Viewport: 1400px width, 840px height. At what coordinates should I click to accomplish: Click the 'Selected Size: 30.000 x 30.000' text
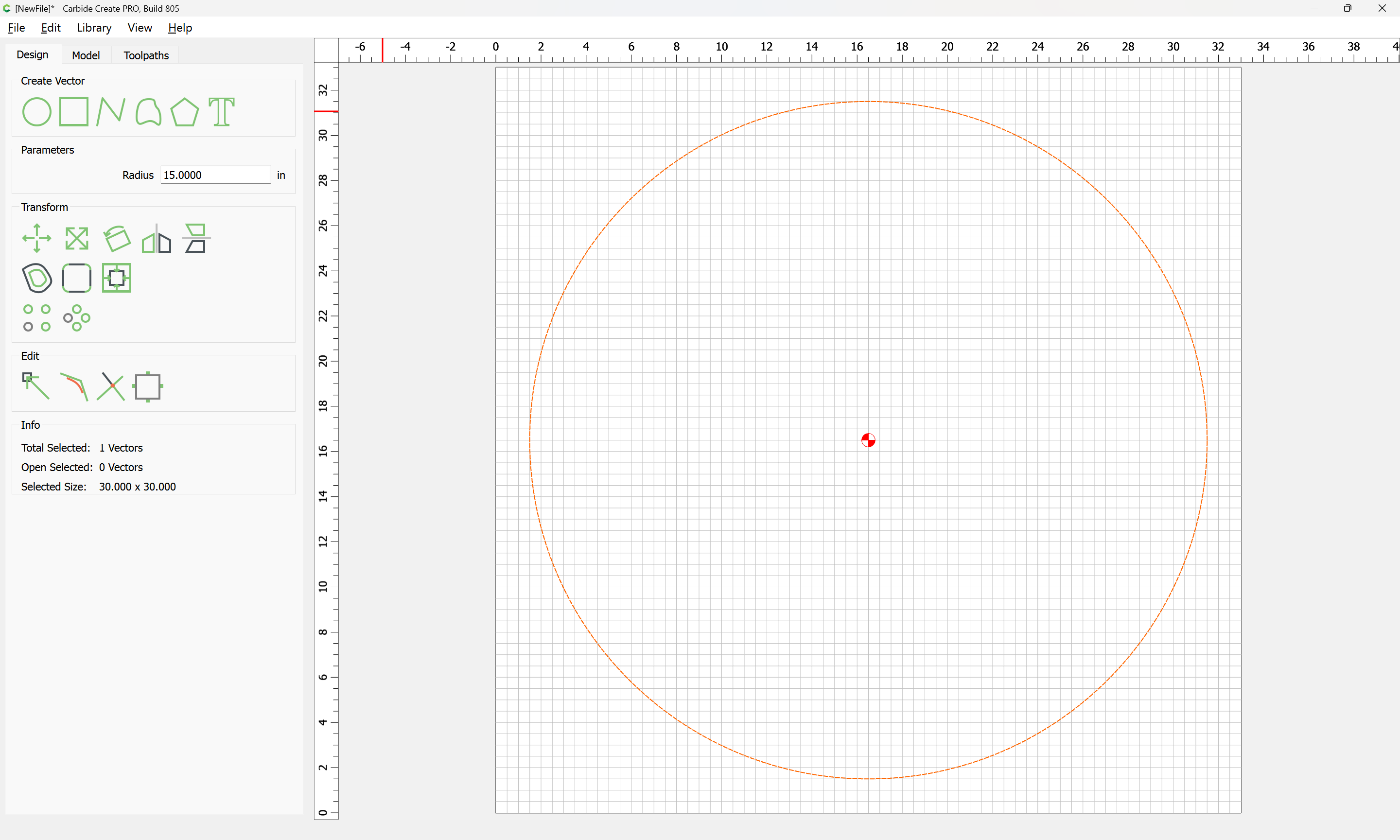pos(99,487)
